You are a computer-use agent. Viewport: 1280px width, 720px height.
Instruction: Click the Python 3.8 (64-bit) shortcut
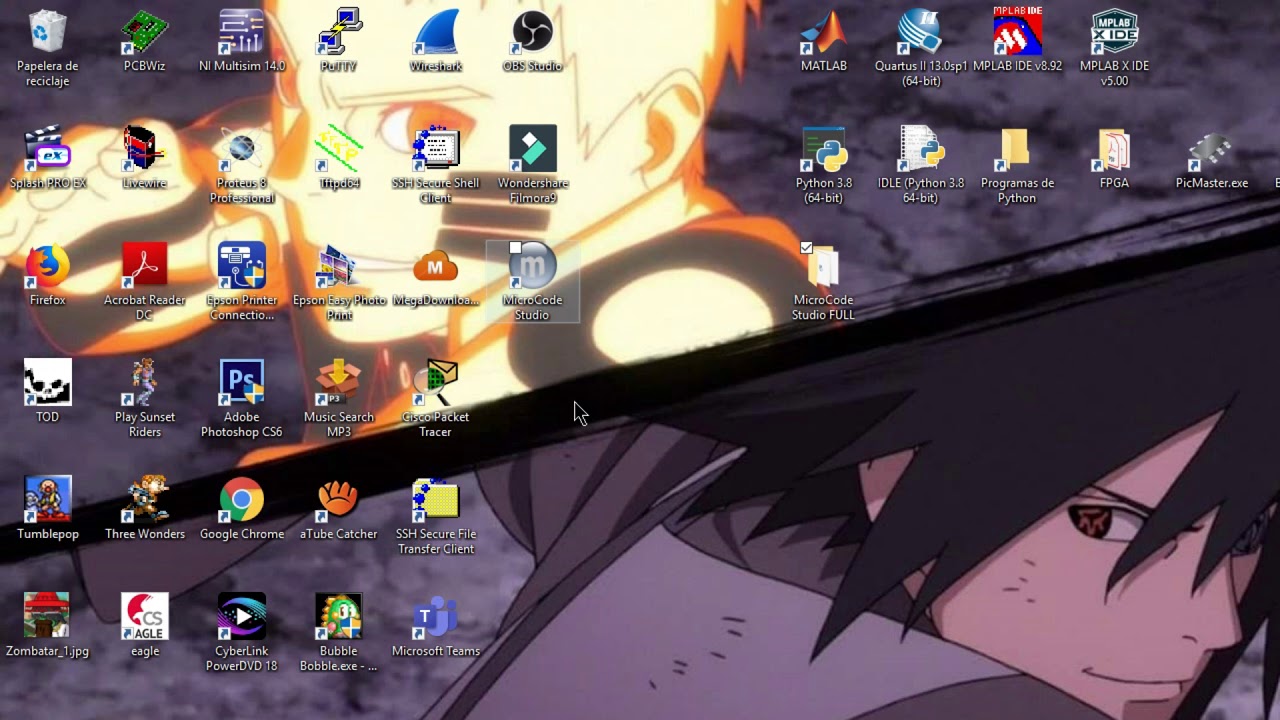[x=823, y=149]
